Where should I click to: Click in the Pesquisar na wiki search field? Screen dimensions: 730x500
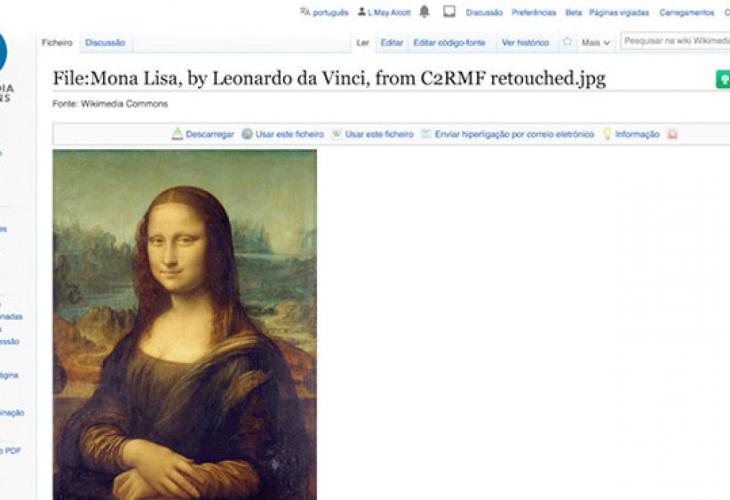tap(676, 41)
